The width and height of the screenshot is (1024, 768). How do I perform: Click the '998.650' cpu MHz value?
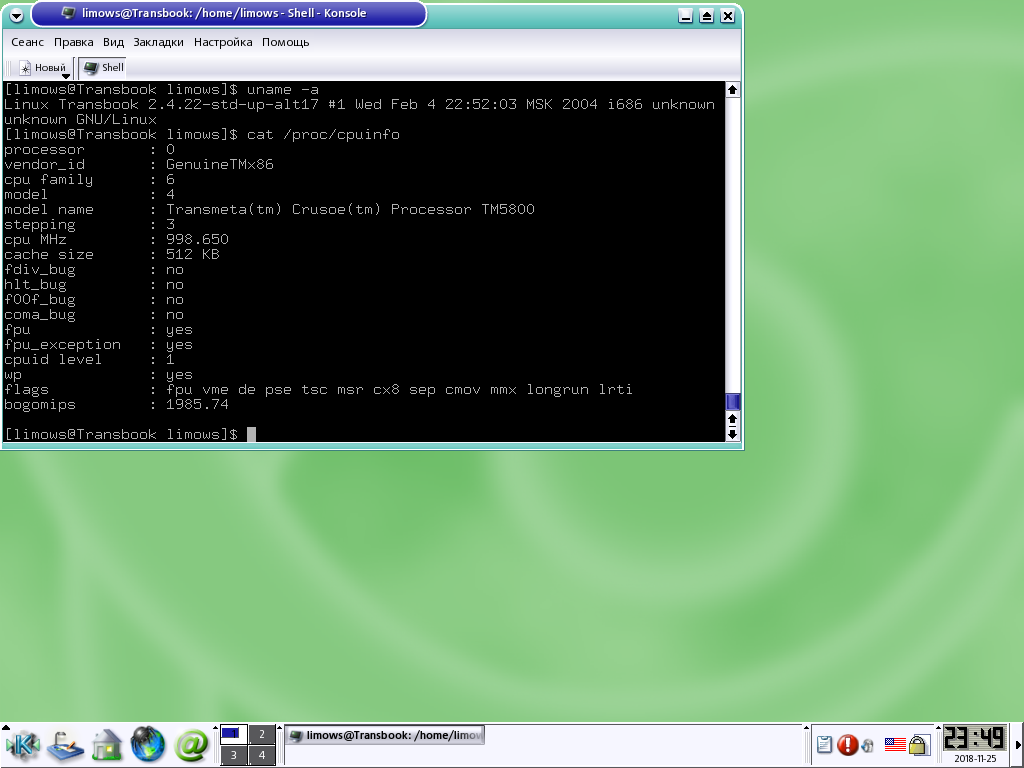pos(197,240)
